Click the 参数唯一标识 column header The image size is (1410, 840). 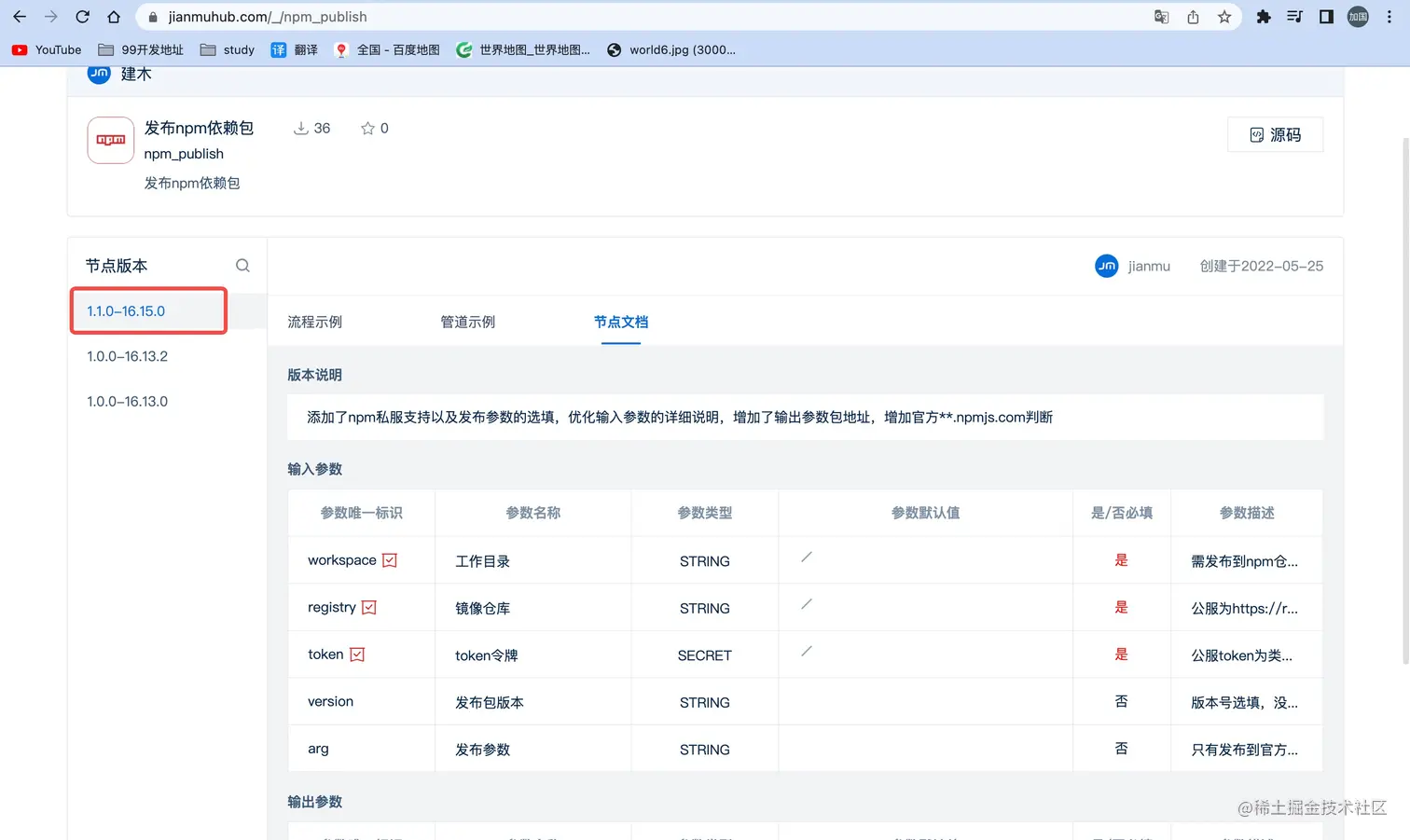(x=362, y=513)
